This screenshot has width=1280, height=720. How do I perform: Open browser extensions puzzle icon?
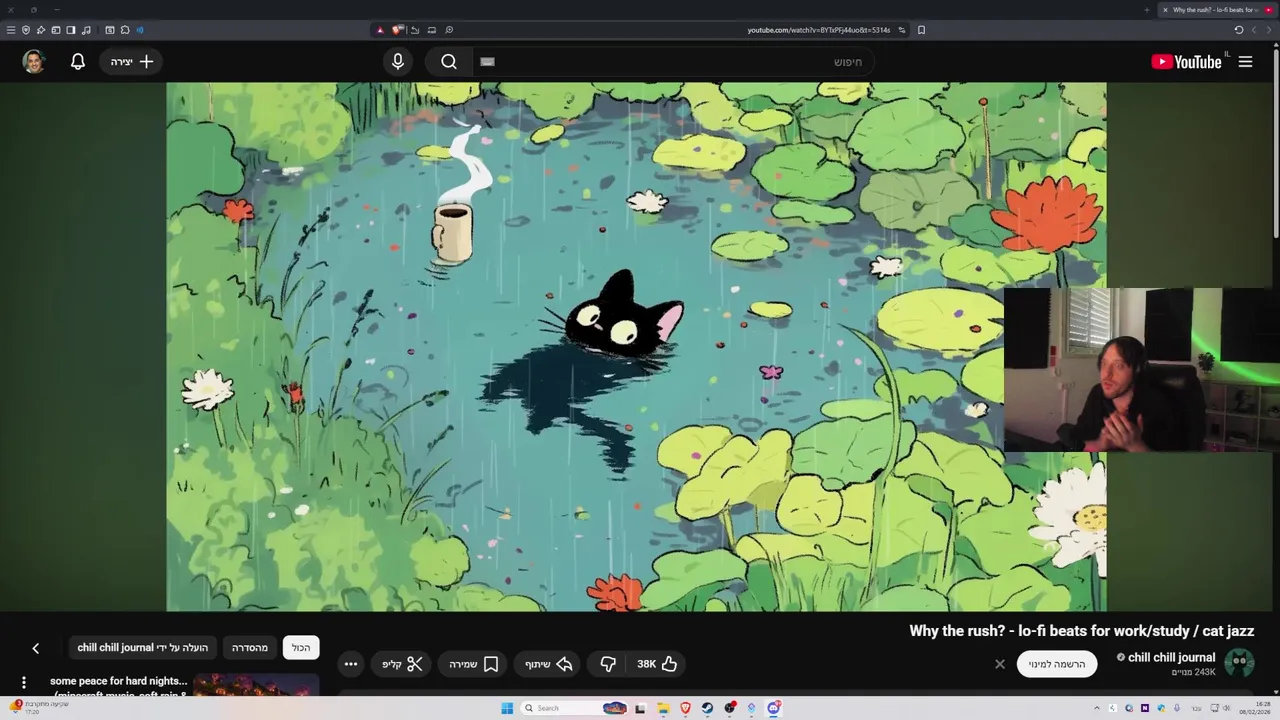point(125,30)
